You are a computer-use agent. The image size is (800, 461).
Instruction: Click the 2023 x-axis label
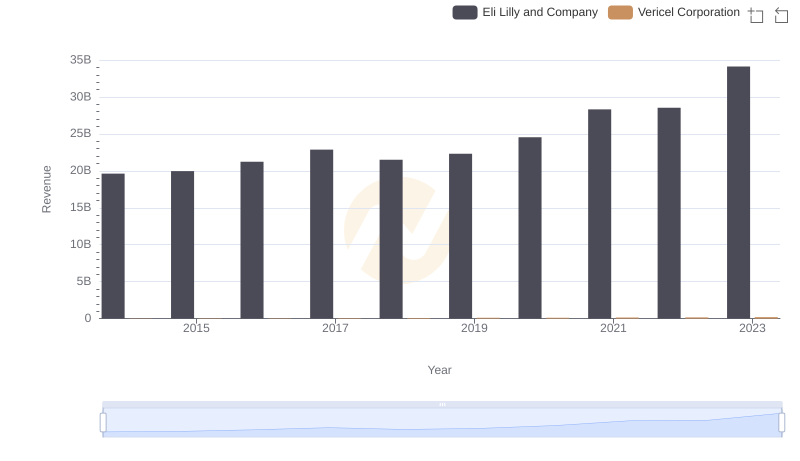(x=752, y=328)
